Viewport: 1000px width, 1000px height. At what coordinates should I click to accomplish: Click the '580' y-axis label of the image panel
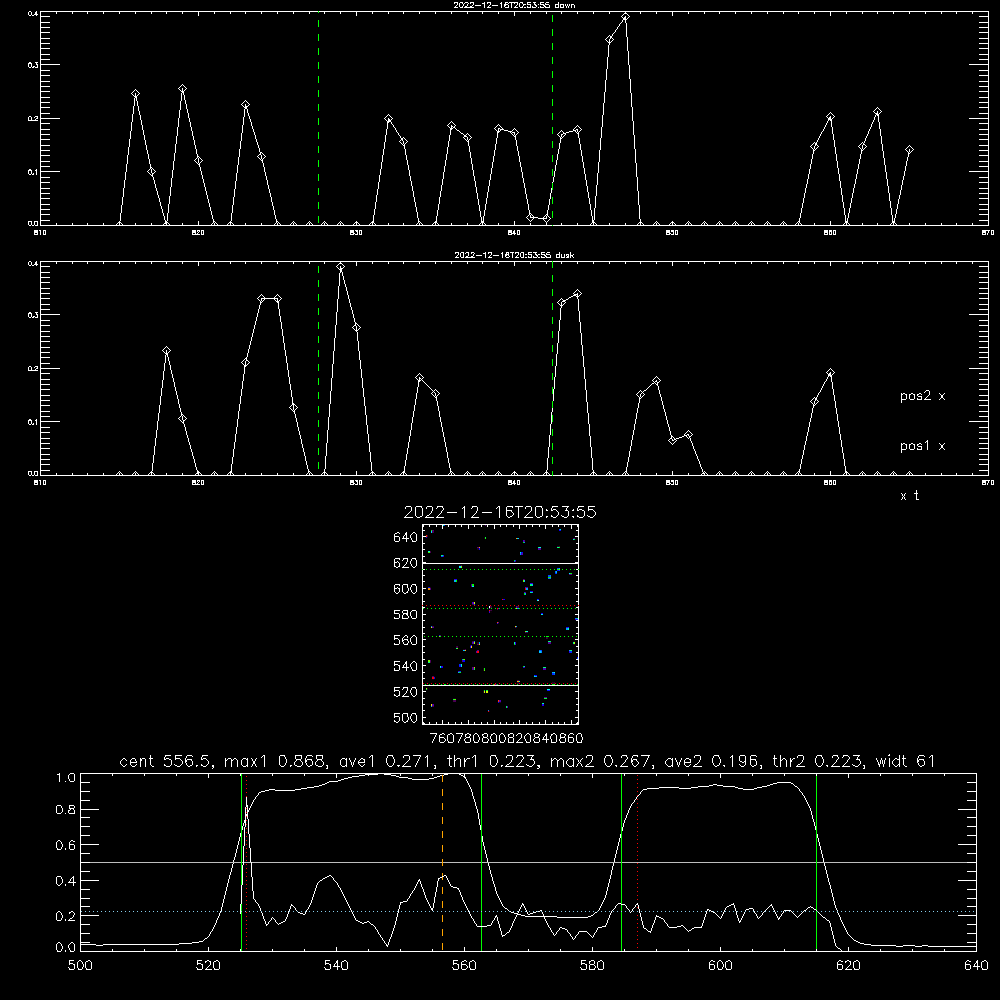point(406,614)
